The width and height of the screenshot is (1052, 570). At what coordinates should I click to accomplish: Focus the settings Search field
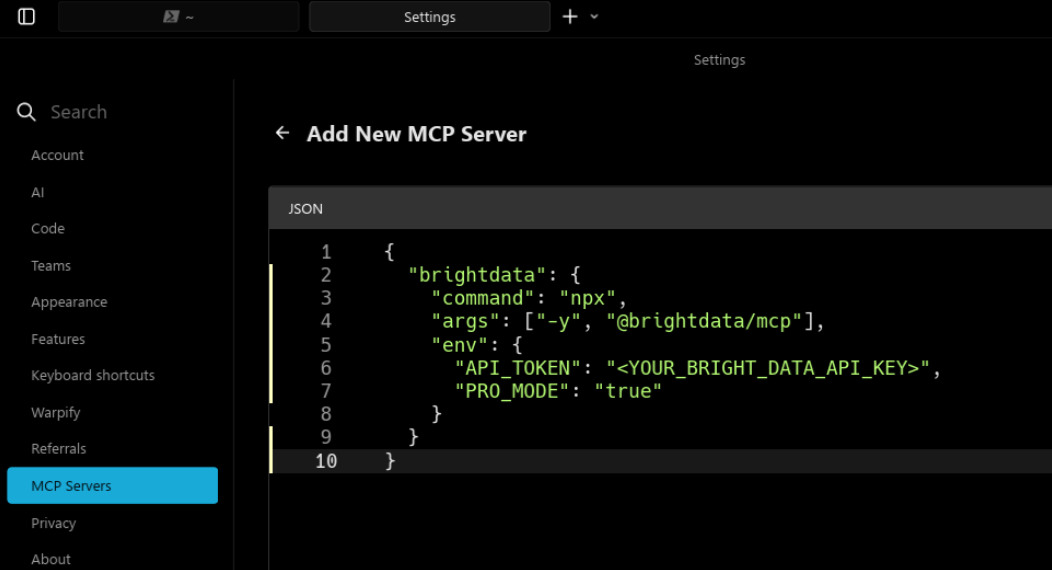[78, 112]
